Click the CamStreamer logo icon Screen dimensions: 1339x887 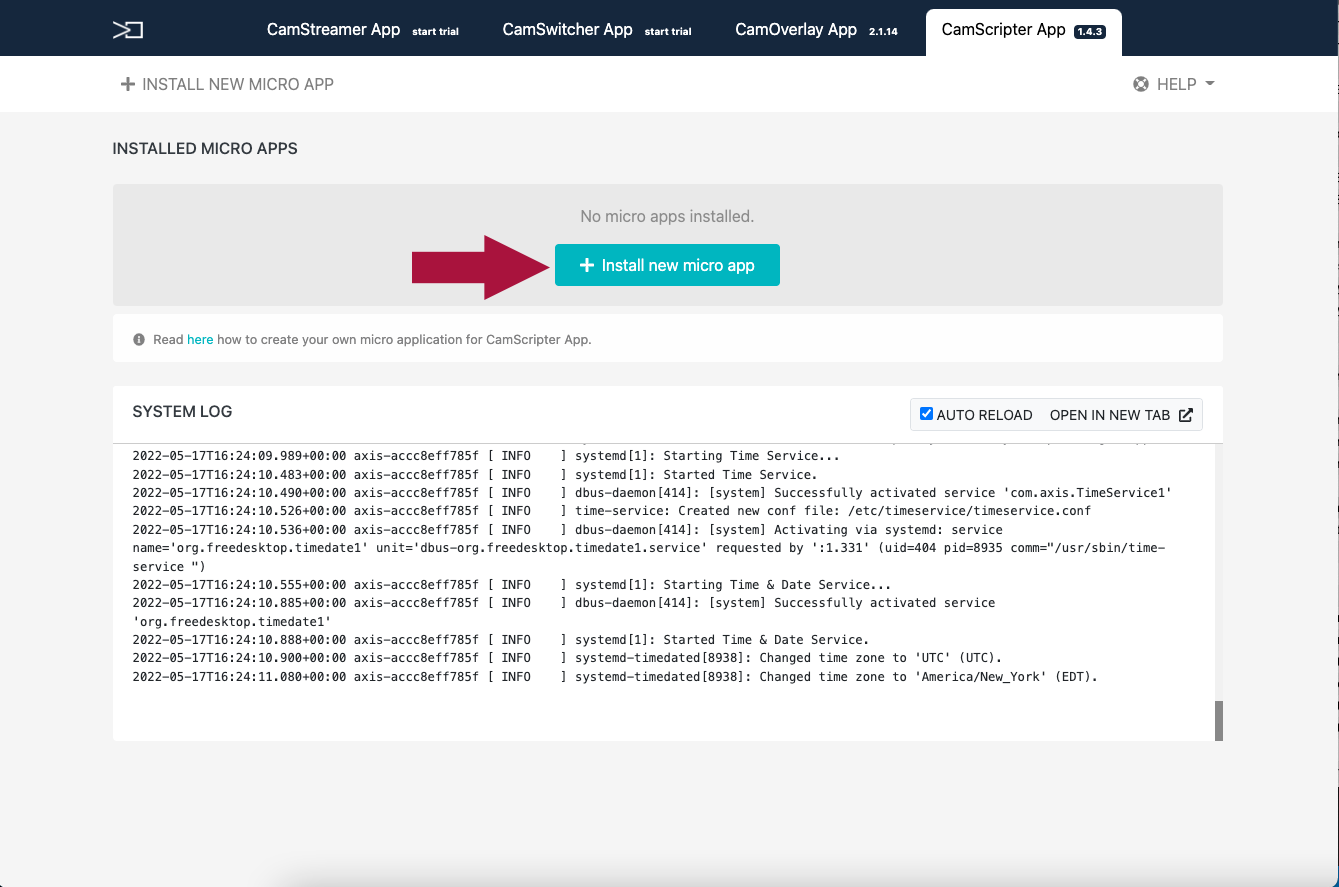128,30
